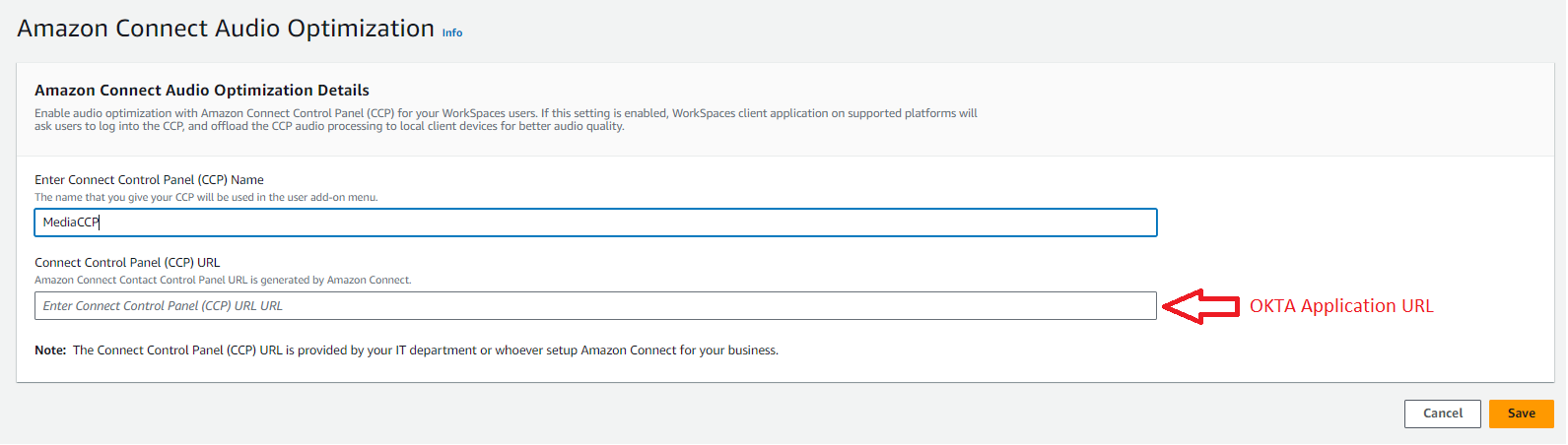Viewport: 1568px width, 445px height.
Task: Open the Info link beside the page title
Action: [x=452, y=32]
